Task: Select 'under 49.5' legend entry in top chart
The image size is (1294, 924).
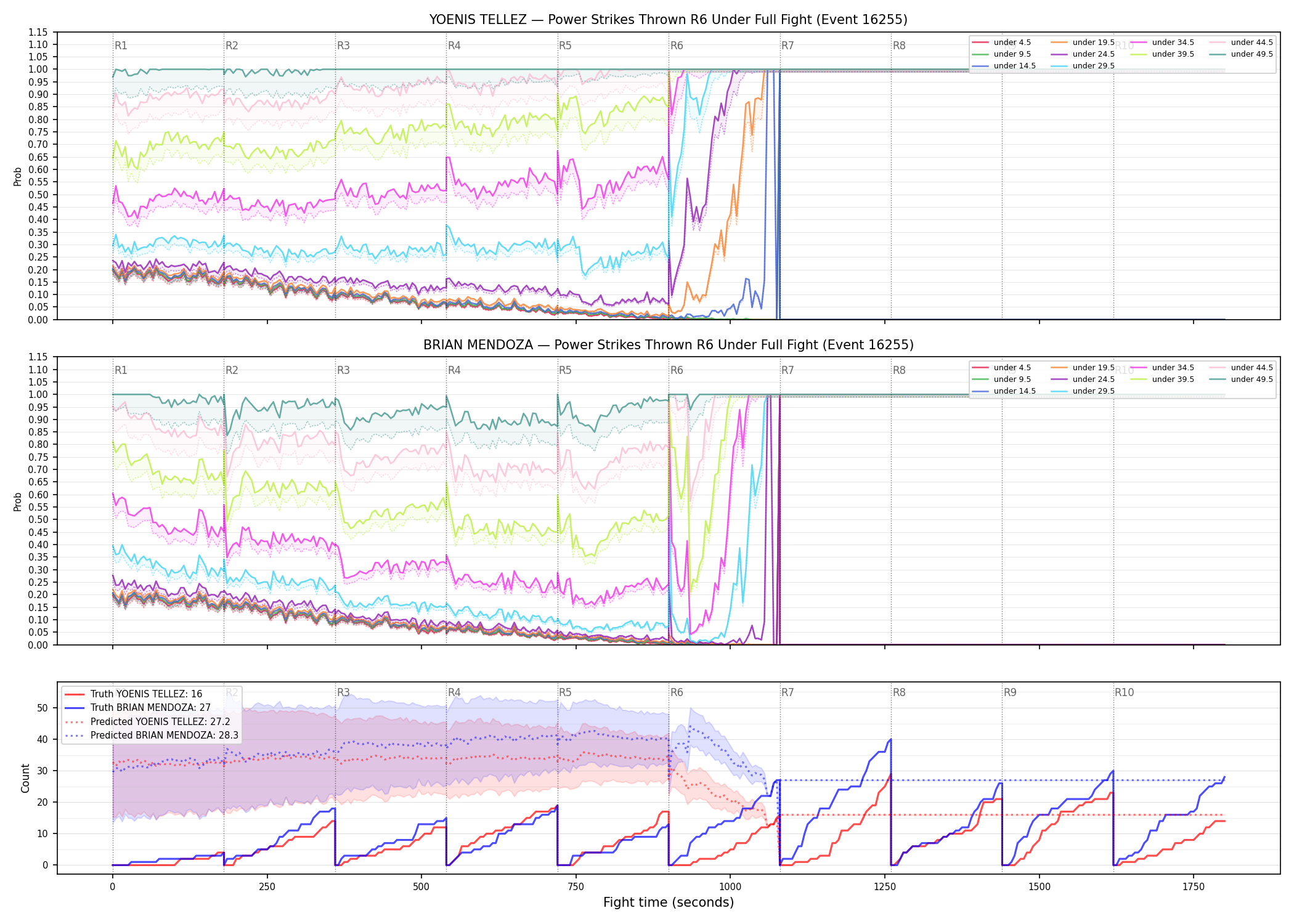Action: click(x=1240, y=54)
